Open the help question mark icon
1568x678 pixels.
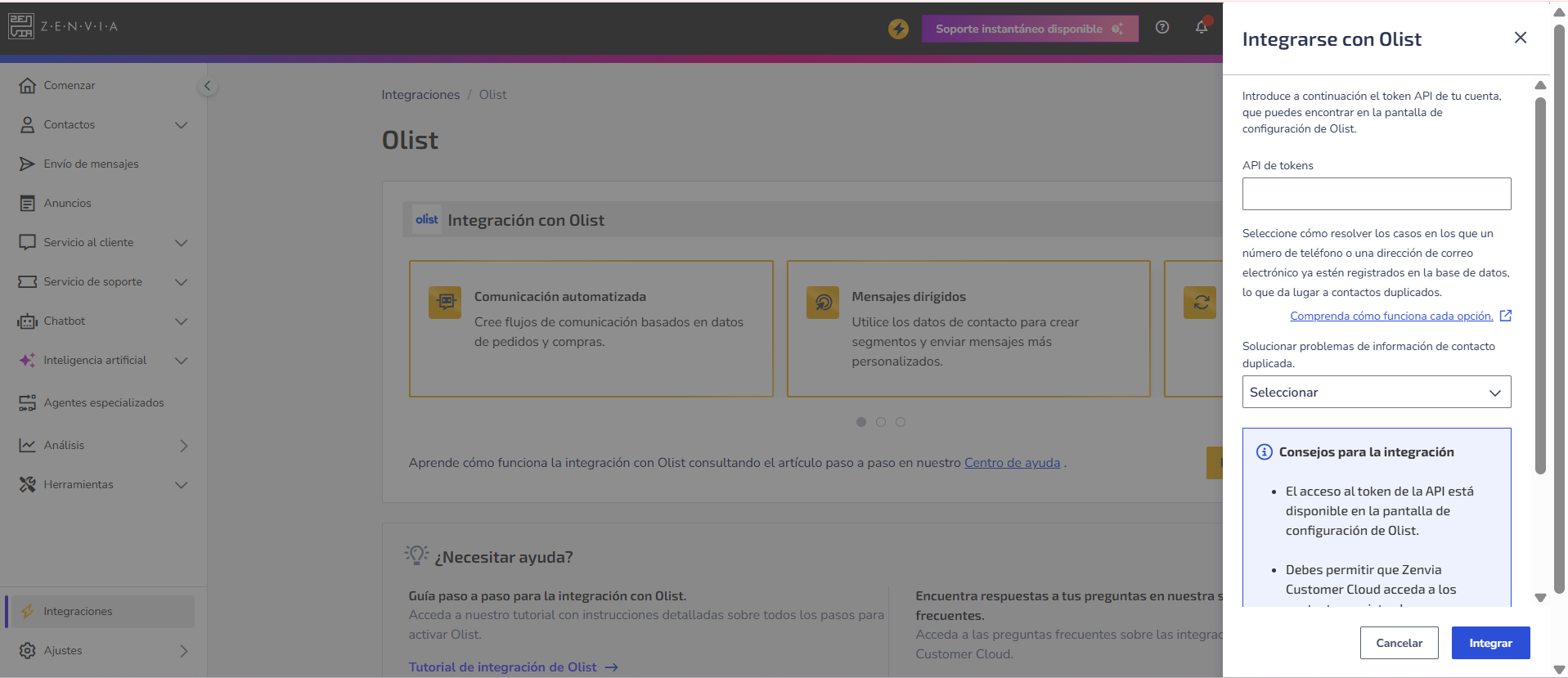coord(1161,27)
